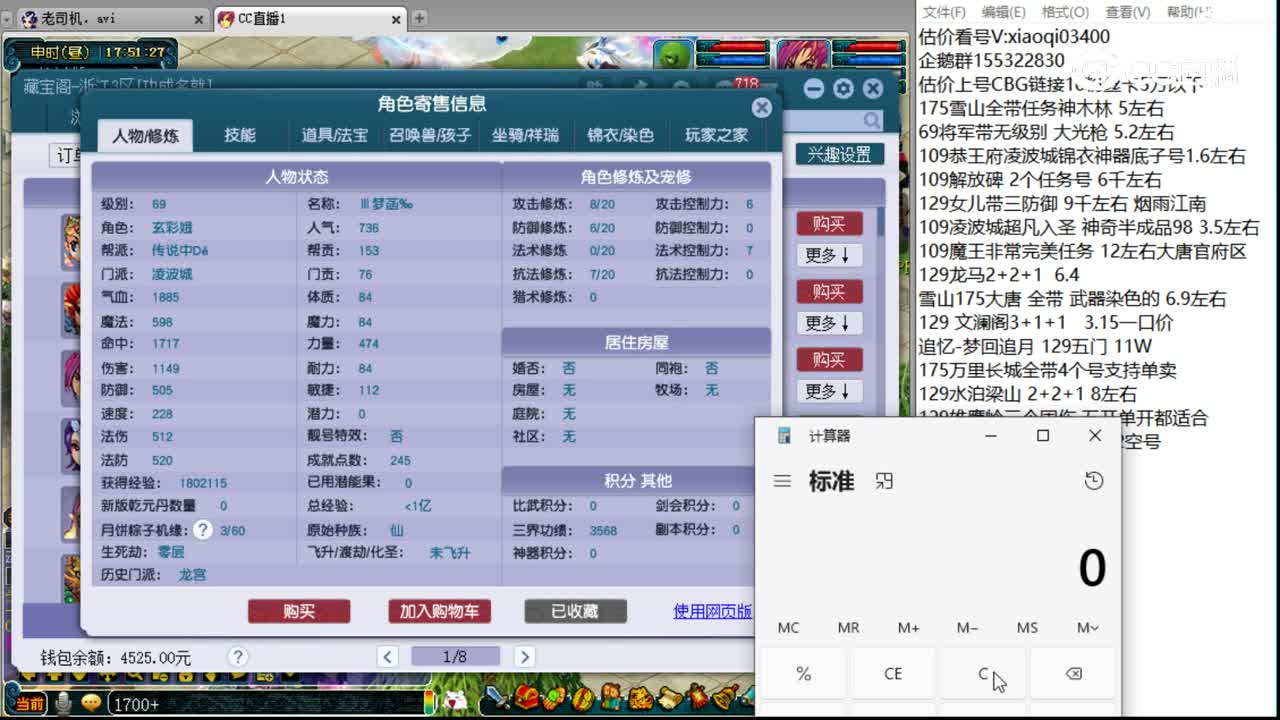
Task: Go to previous page arrow
Action: click(x=388, y=657)
